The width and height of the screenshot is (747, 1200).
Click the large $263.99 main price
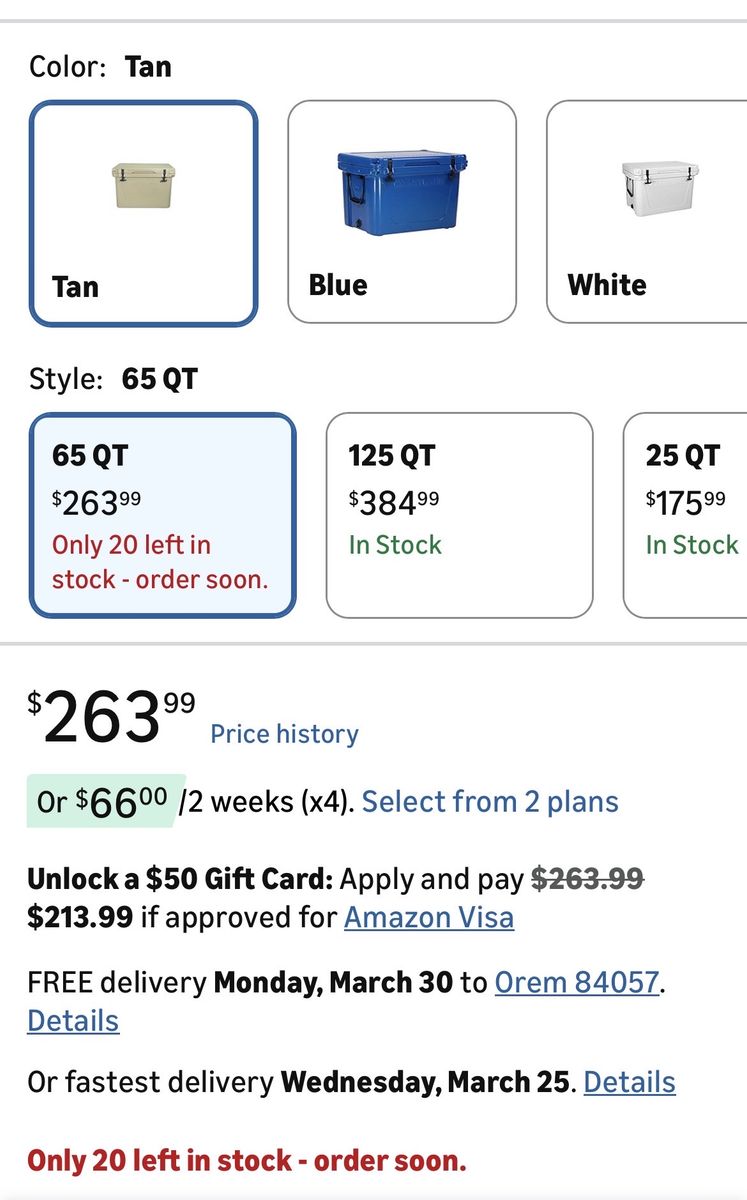click(111, 716)
